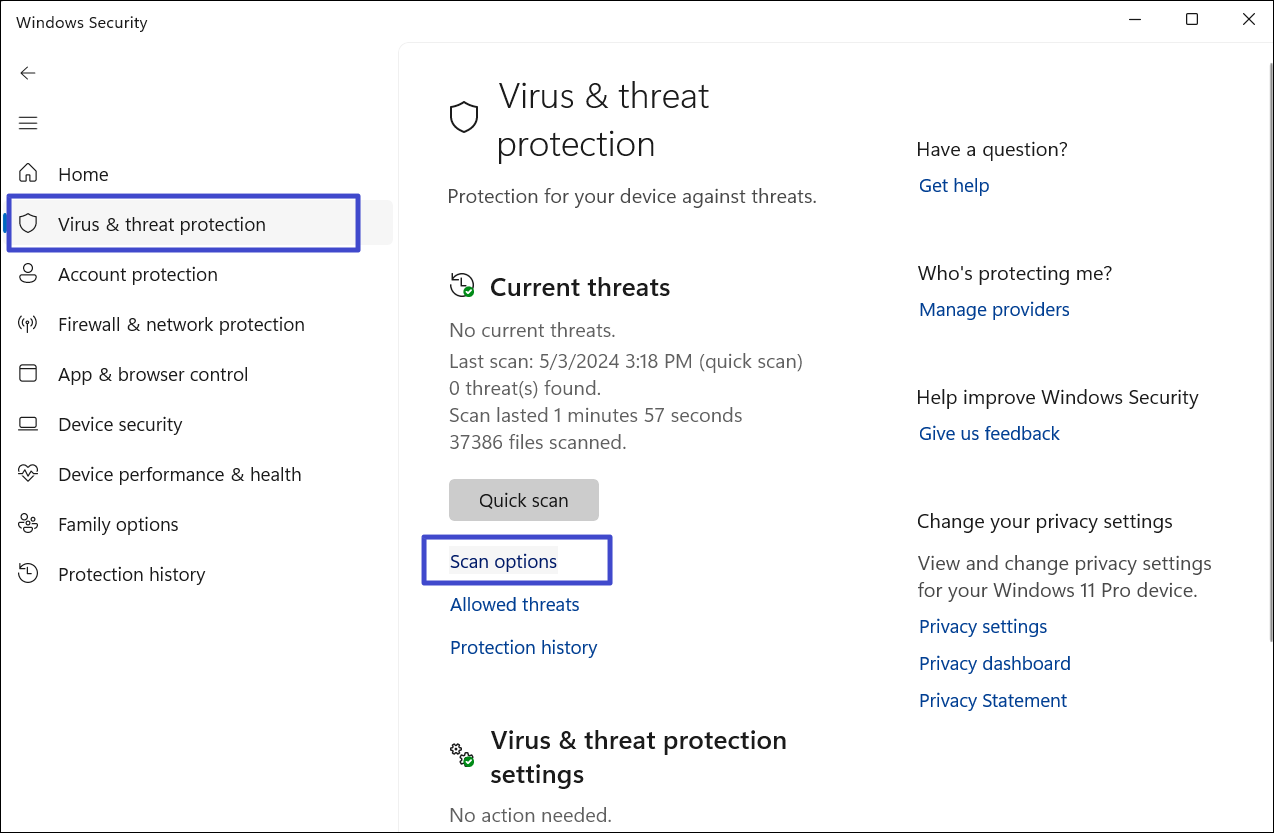Open Scan options link
Image resolution: width=1274 pixels, height=833 pixels.
coord(503,561)
